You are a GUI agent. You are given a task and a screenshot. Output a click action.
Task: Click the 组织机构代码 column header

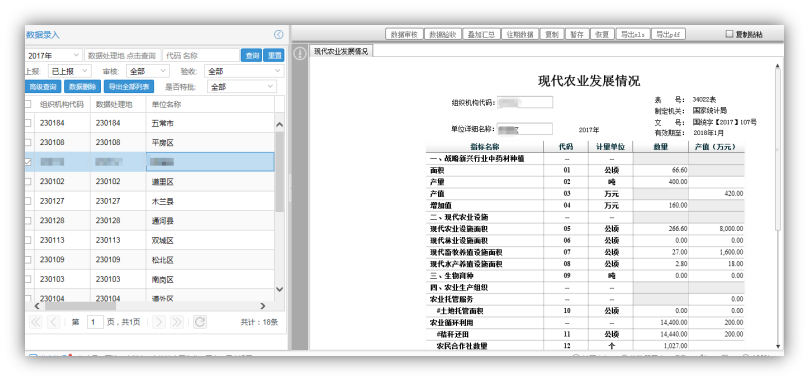tap(62, 104)
